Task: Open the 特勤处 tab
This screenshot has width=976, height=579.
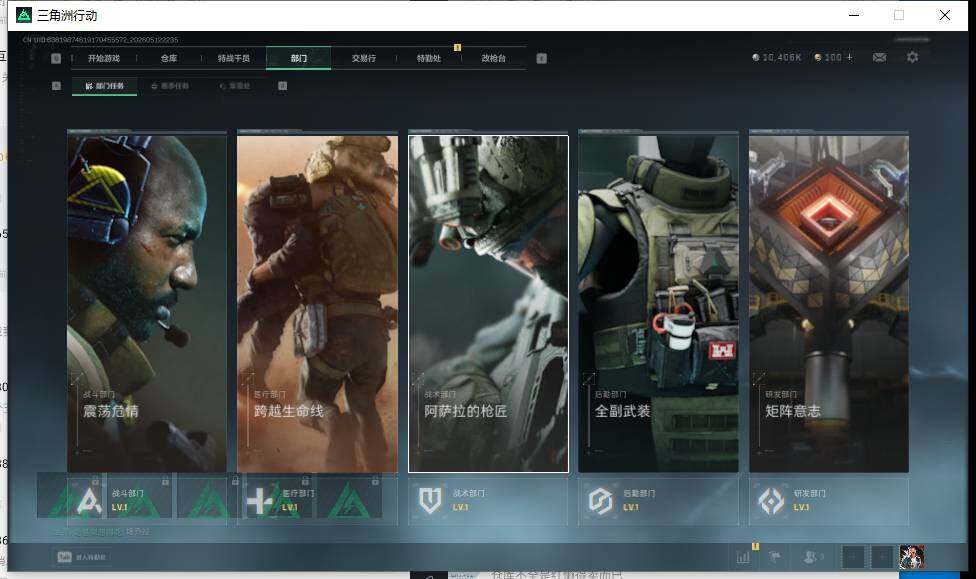Action: tap(429, 58)
